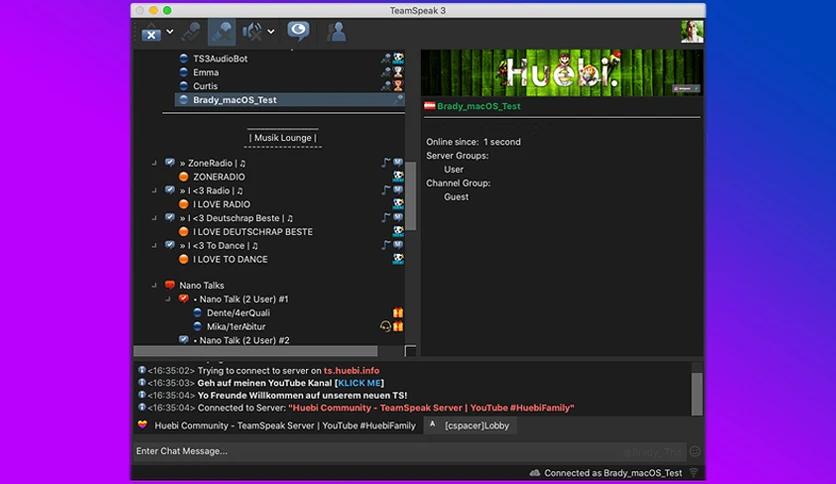Click the music note icon on the I <3 Radio row
836x484 pixels.
coord(386,190)
